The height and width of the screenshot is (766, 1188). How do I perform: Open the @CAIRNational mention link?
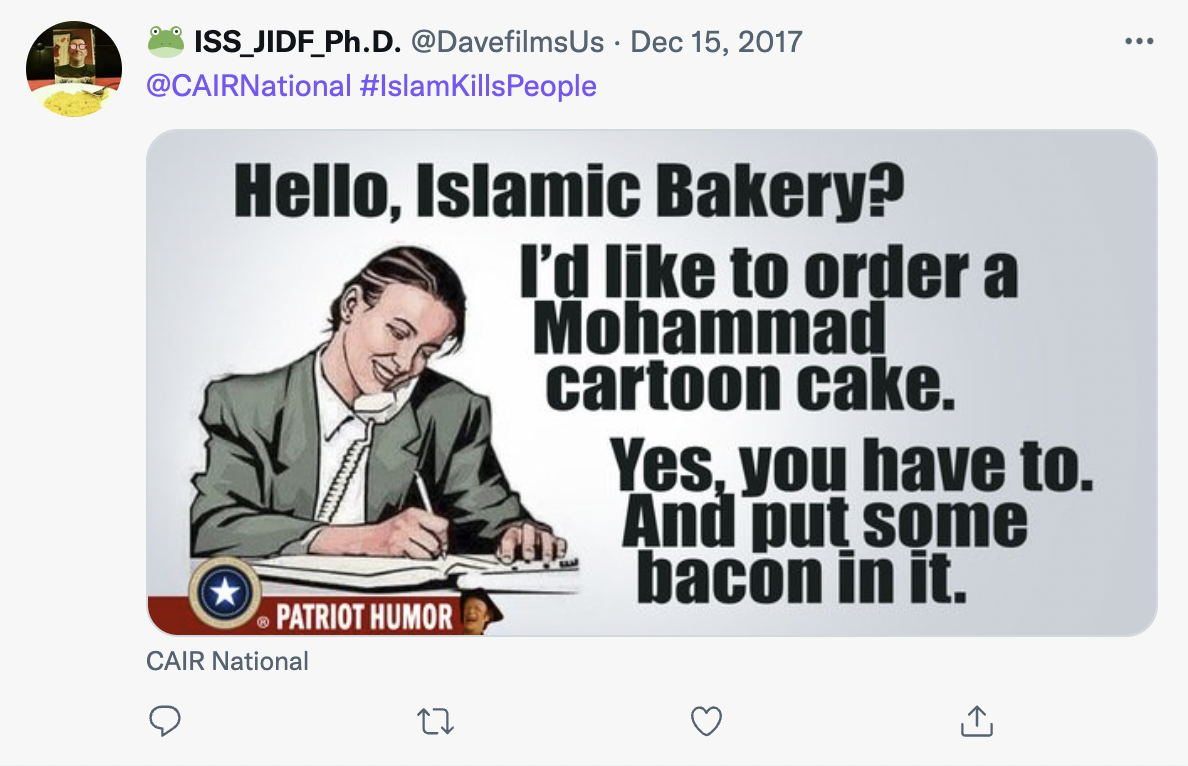pyautogui.click(x=249, y=86)
